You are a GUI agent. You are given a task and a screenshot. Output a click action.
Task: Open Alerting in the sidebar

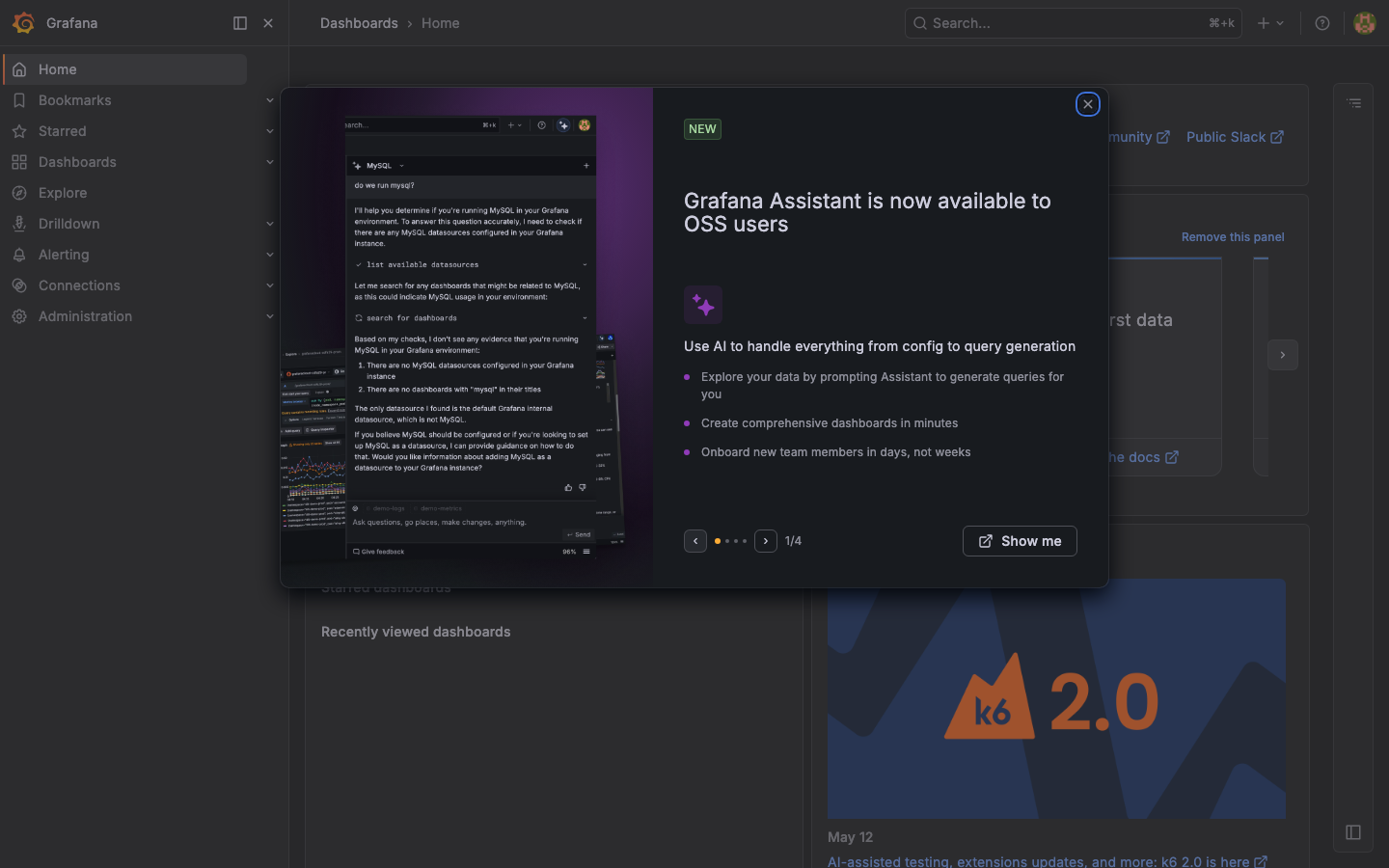pyautogui.click(x=64, y=255)
